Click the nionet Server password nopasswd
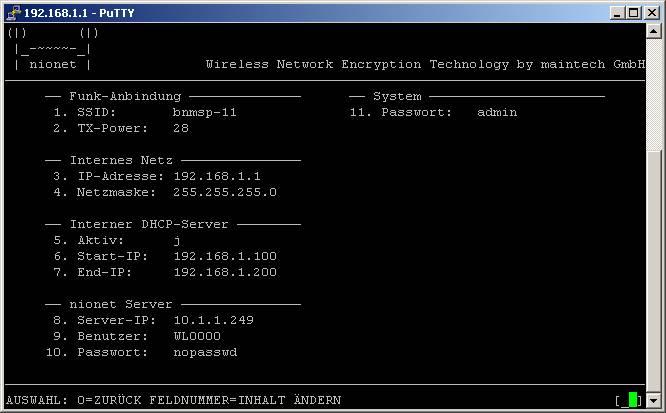 point(205,353)
